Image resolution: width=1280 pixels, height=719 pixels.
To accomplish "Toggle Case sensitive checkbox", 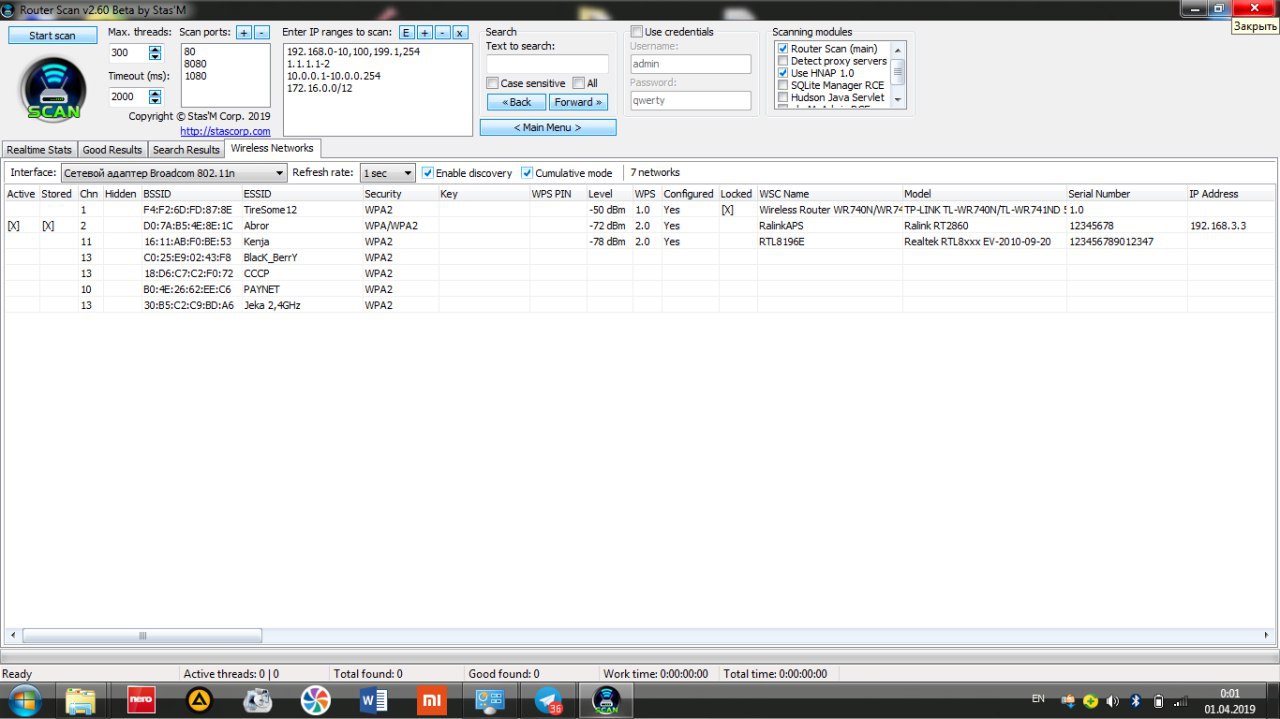I will pos(492,83).
